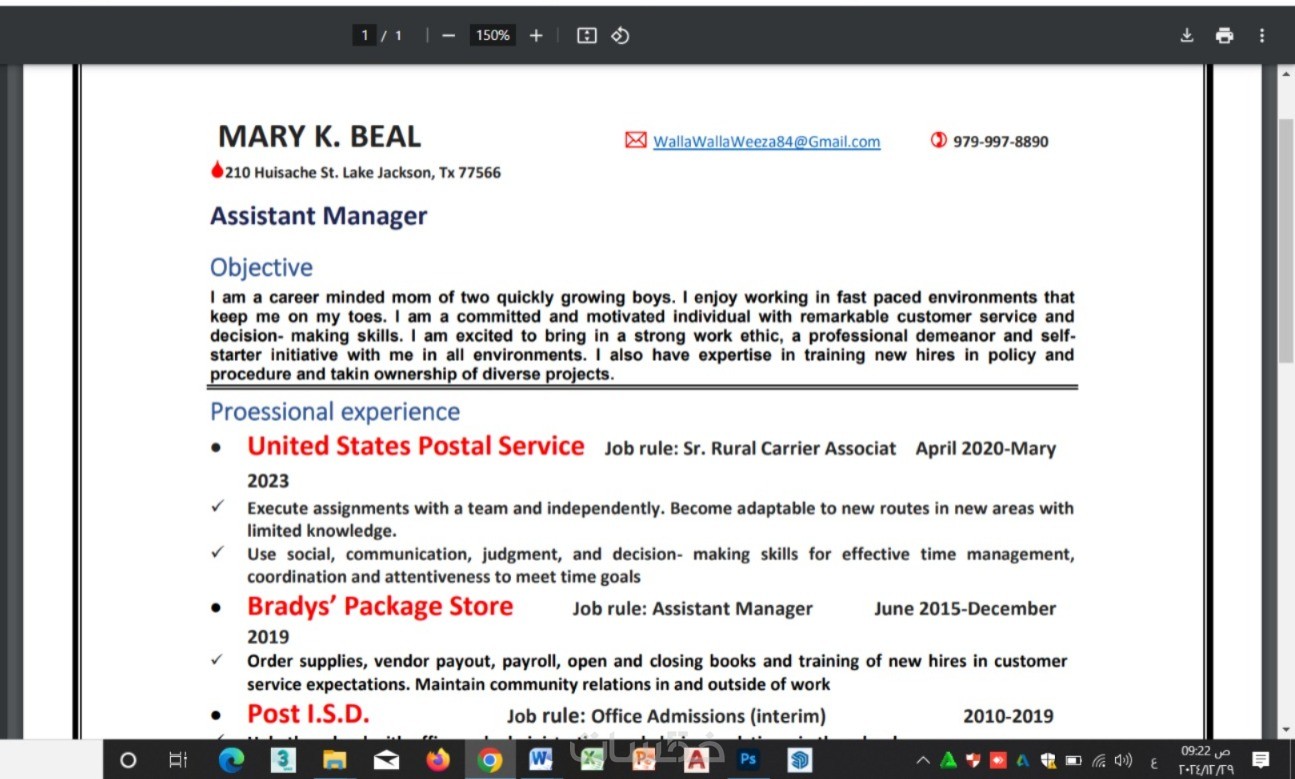Image resolution: width=1295 pixels, height=779 pixels.
Task: Open Windows Security shield tray icon
Action: [1048, 760]
